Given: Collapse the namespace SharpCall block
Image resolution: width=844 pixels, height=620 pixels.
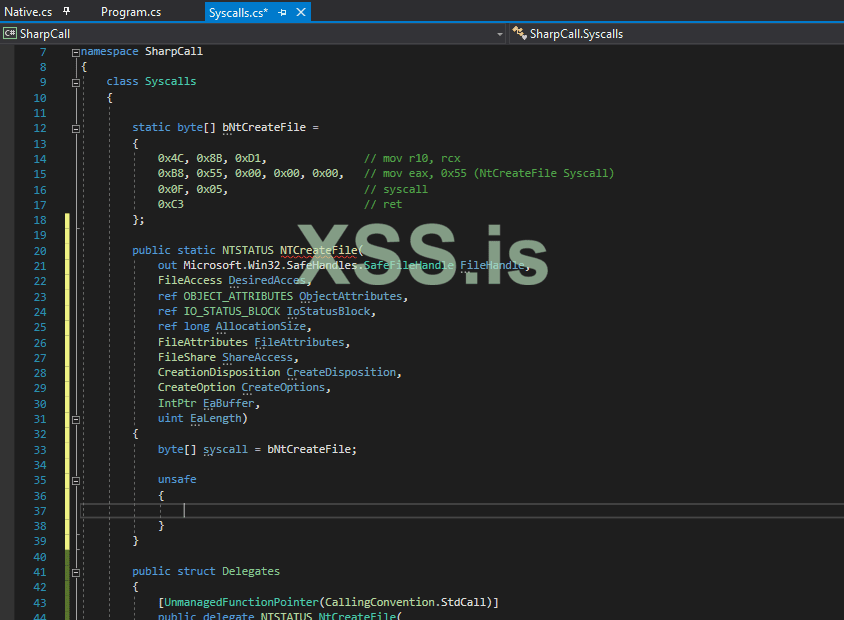Looking at the screenshot, I should (76, 52).
